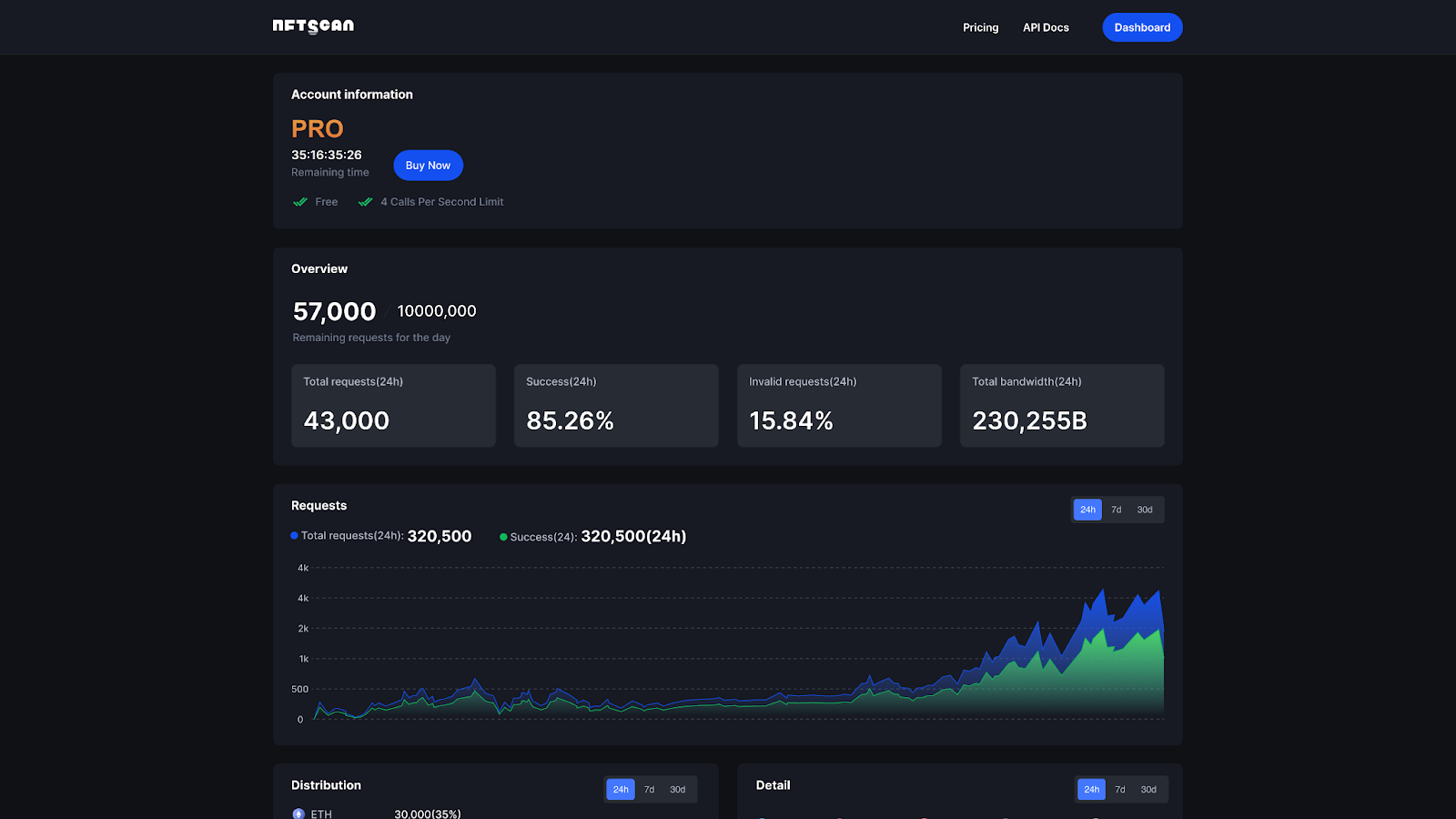Click the ETH 30,000(35%) distribution value

click(x=428, y=814)
